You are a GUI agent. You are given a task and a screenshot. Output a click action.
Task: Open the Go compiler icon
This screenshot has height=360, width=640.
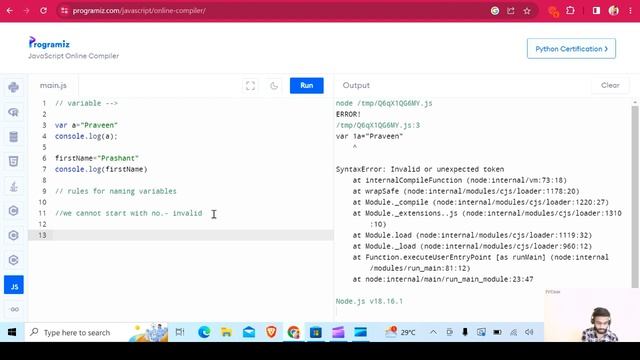coord(14,309)
